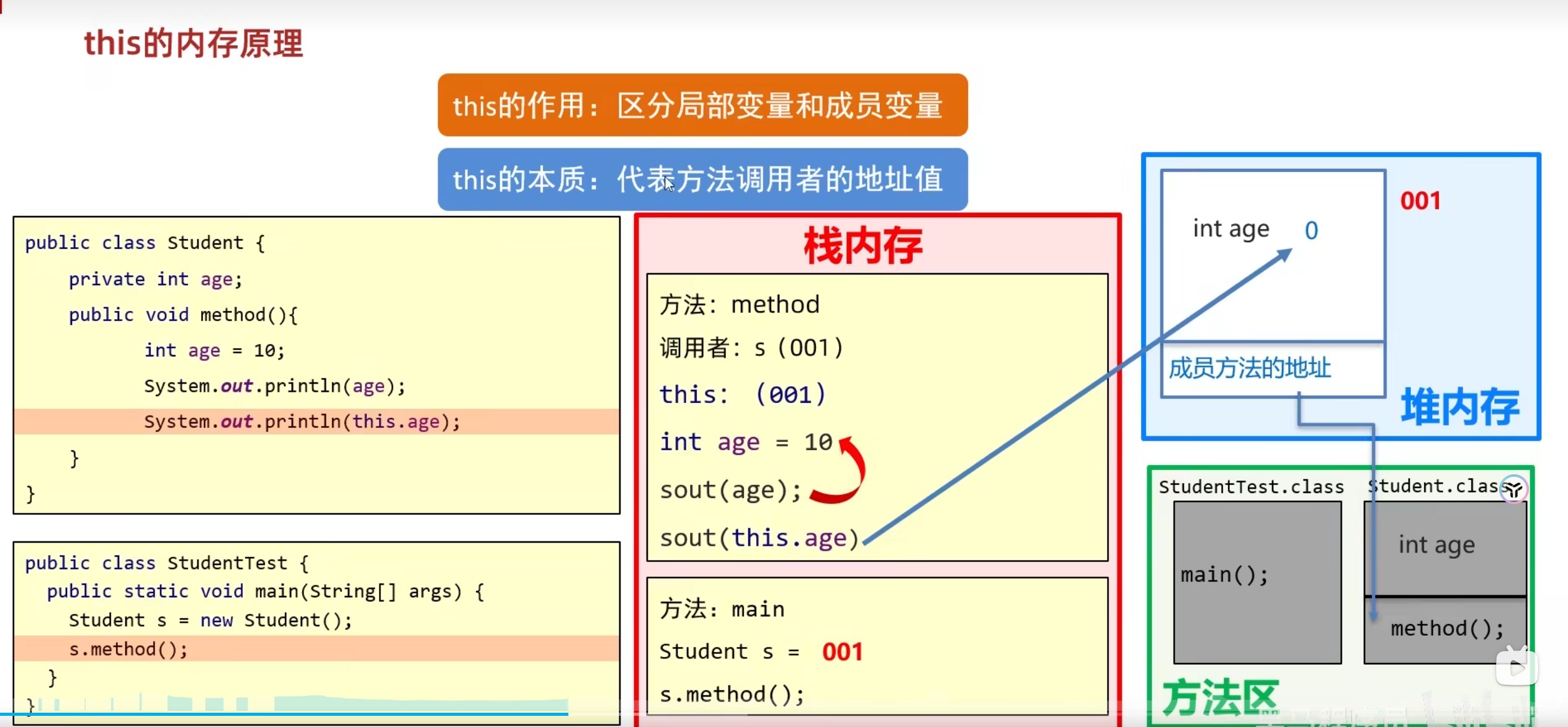This screenshot has height=727, width=1568.
Task: Click the 堆内存 label
Action: [1459, 407]
